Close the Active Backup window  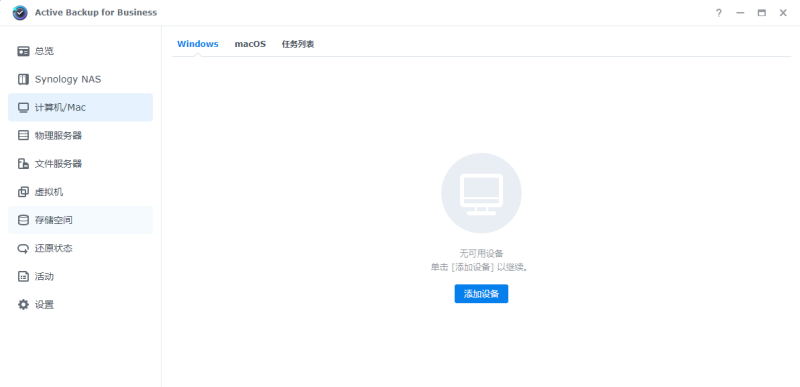pos(783,13)
